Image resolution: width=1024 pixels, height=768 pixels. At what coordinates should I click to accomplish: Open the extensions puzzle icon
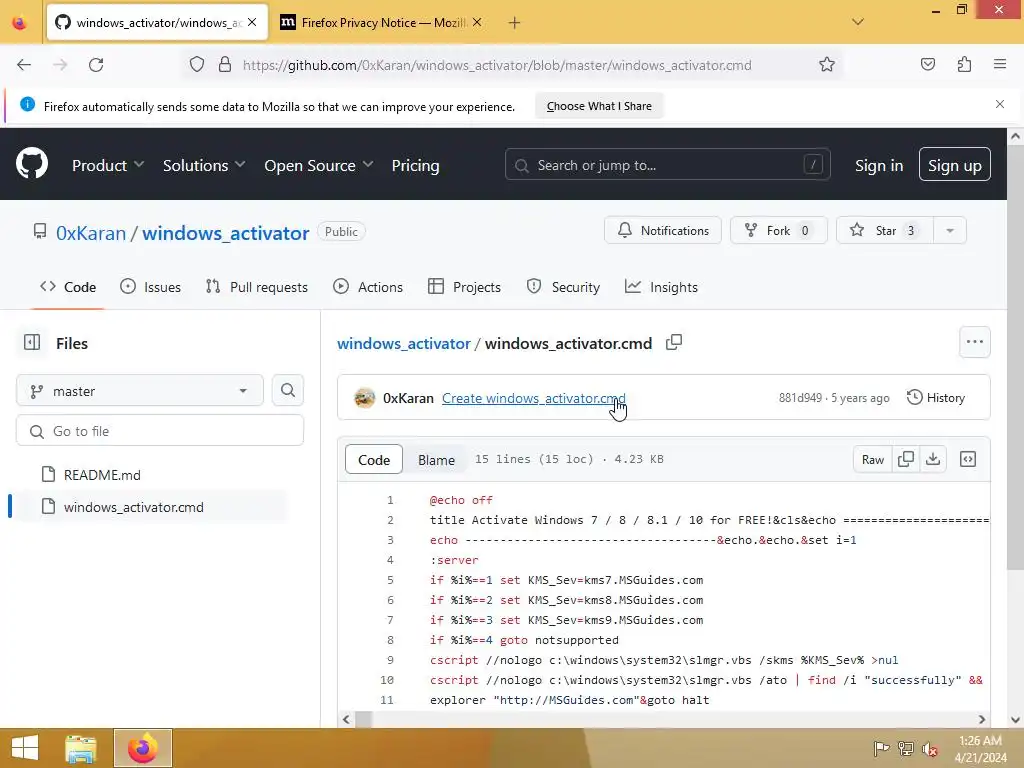click(x=964, y=64)
